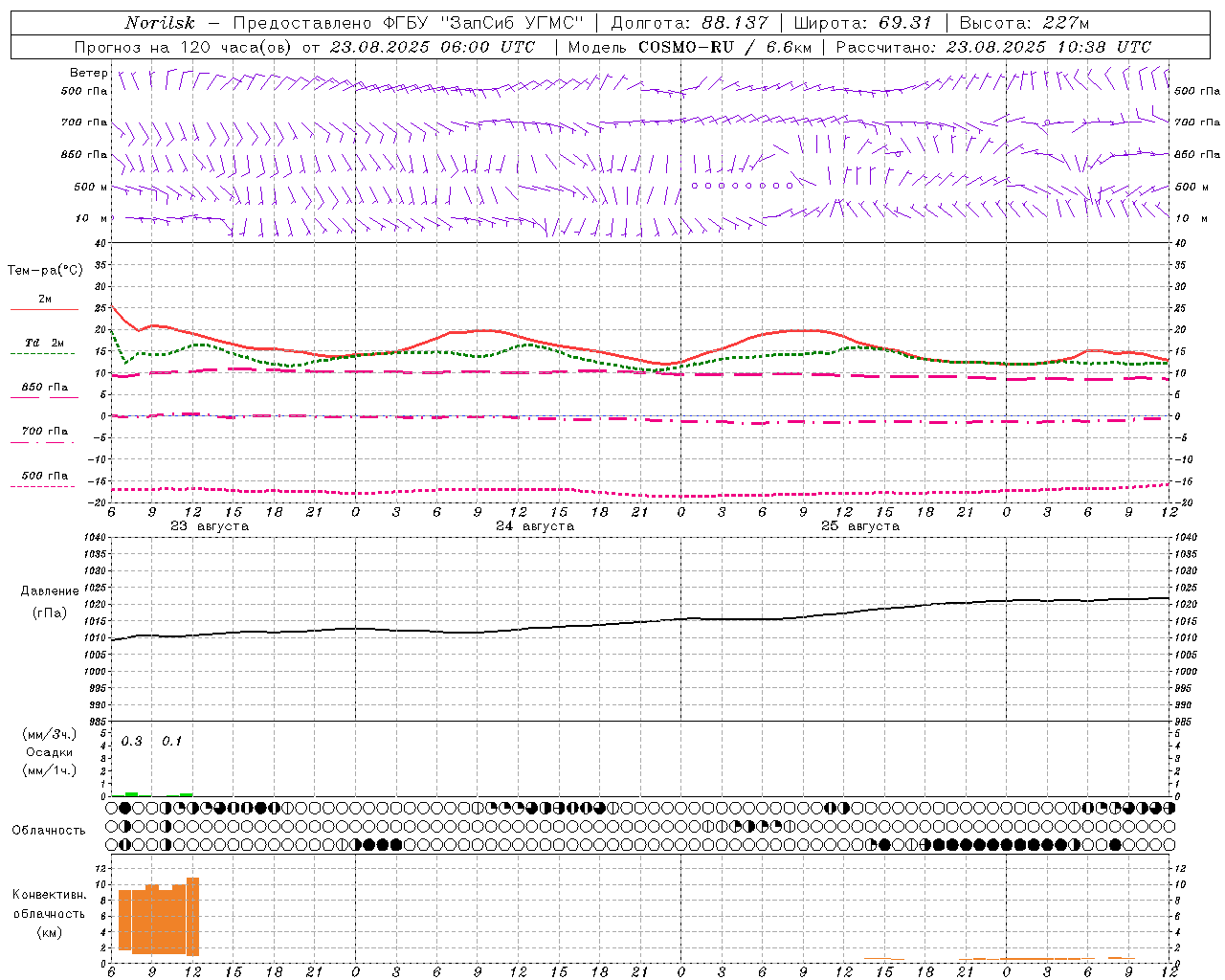Click the "23 августа" date label

210,526
